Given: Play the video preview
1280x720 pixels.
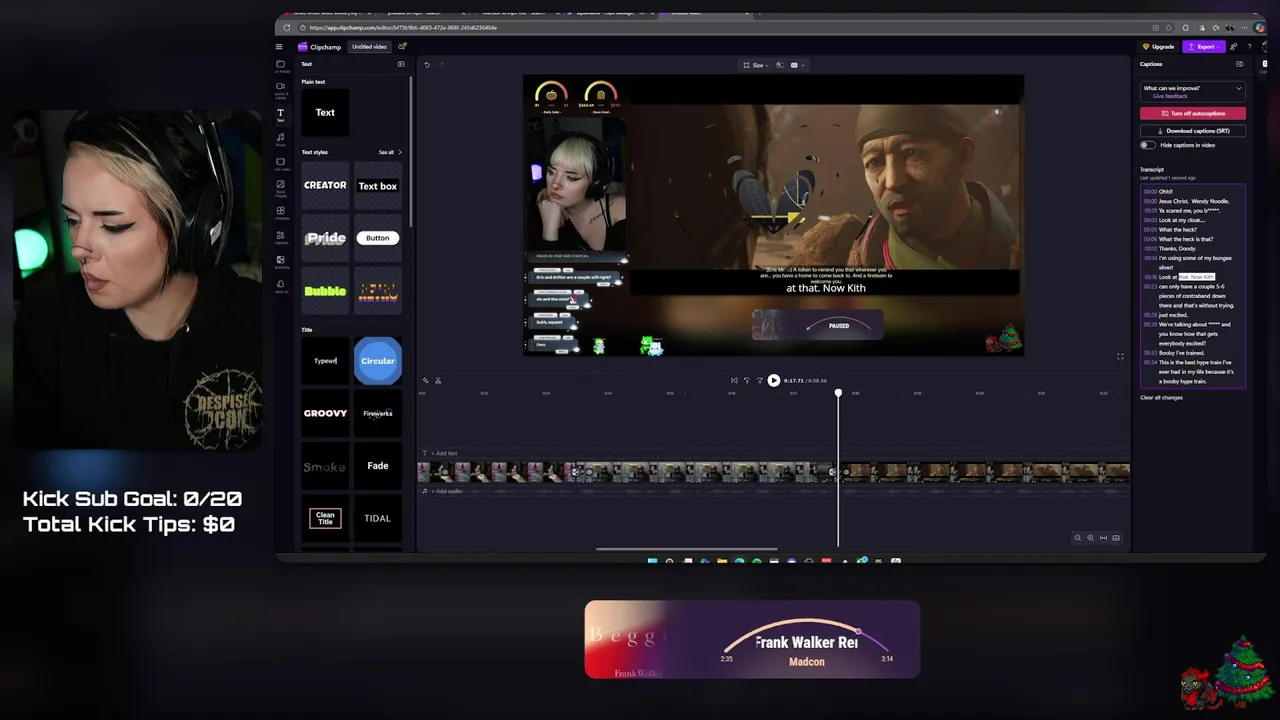Looking at the screenshot, I should pos(773,380).
